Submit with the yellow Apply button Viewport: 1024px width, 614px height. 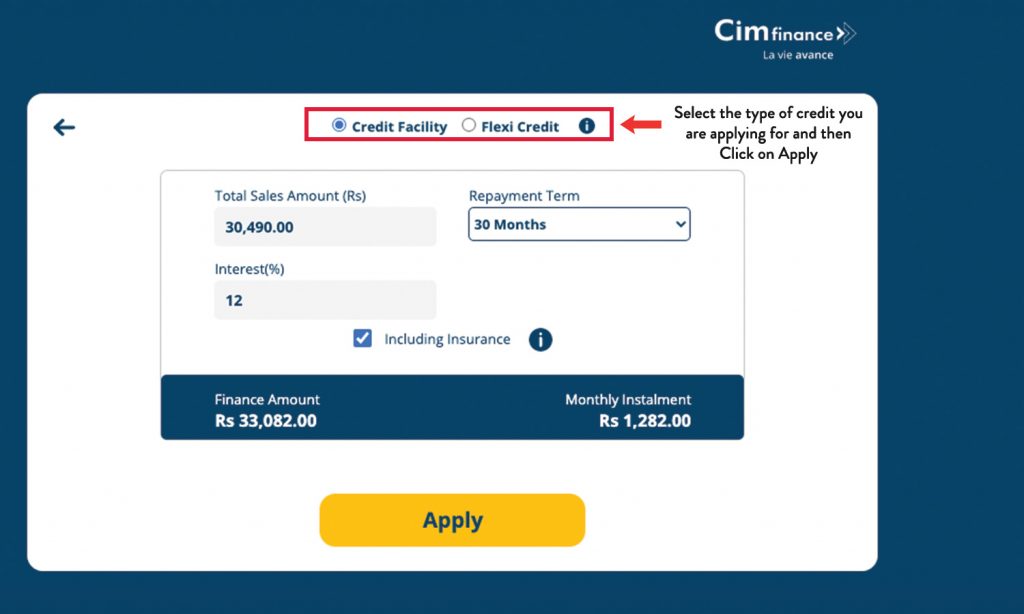pos(452,520)
